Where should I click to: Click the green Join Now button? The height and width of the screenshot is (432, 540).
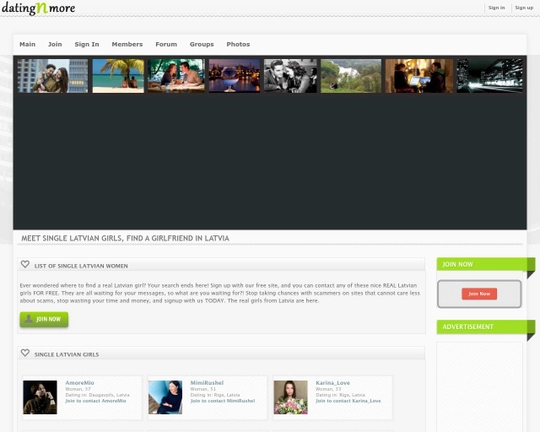point(44,319)
